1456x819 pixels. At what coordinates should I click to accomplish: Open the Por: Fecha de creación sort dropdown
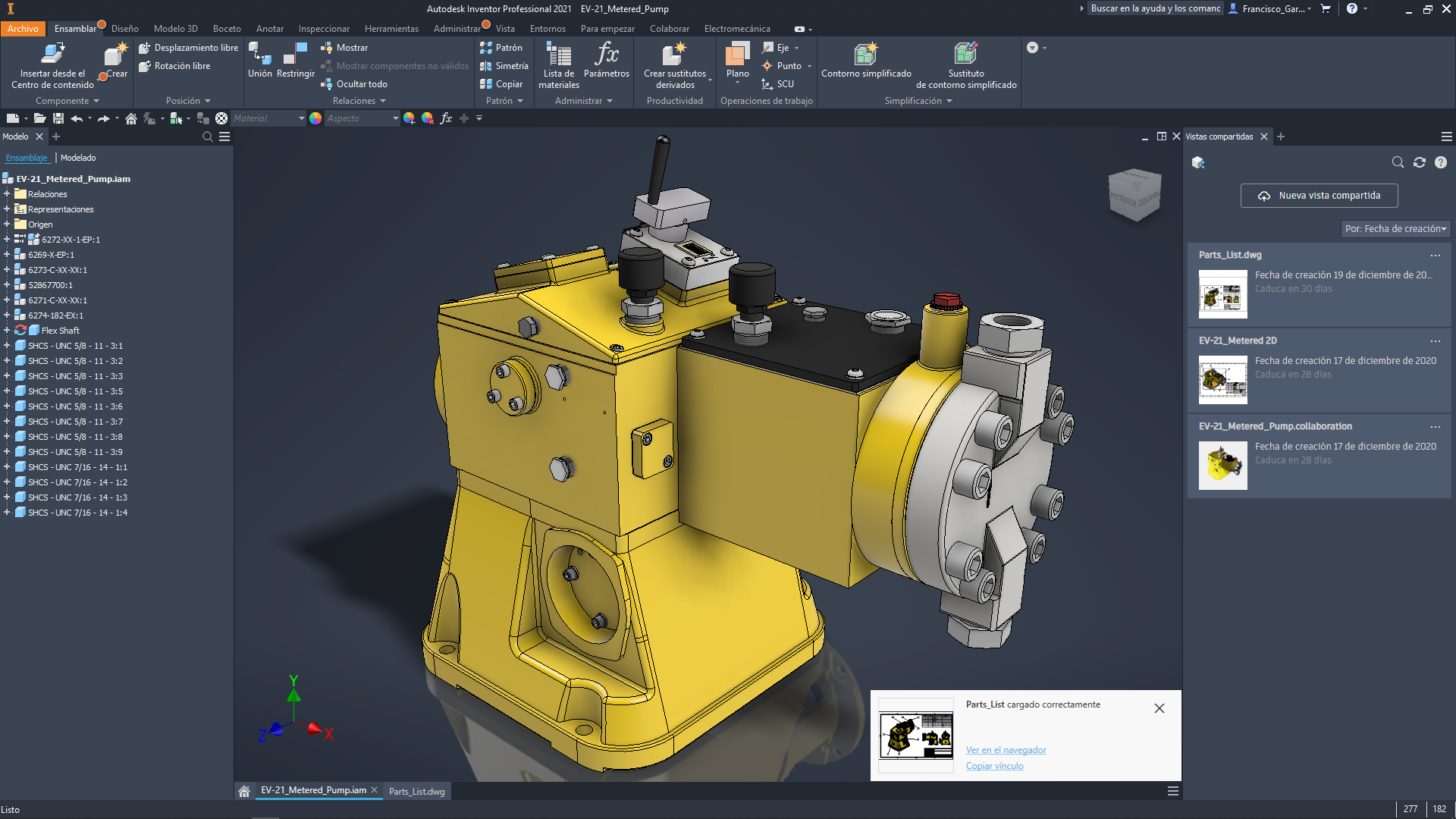pos(1395,228)
